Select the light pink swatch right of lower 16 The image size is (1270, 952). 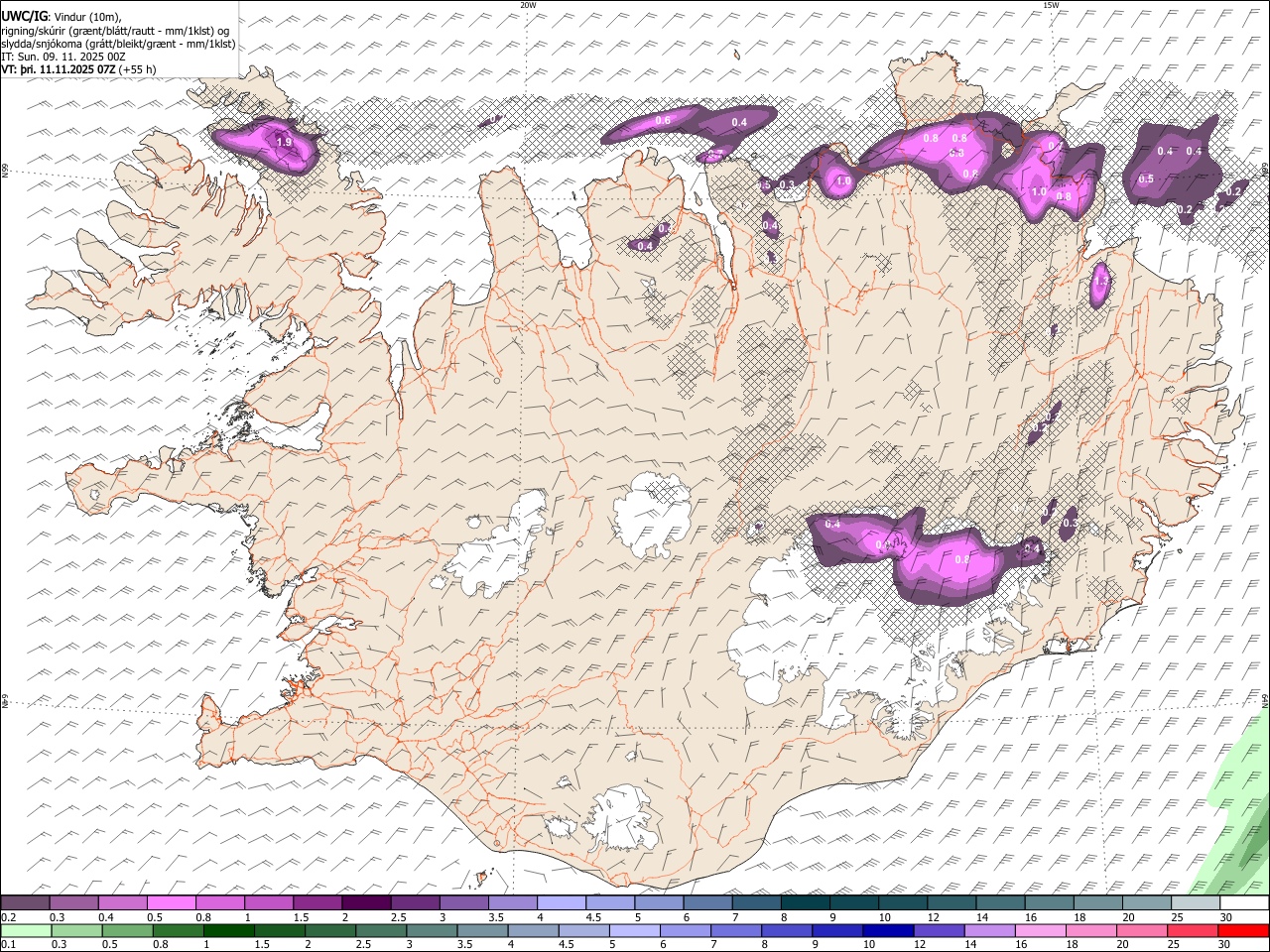[1041, 930]
